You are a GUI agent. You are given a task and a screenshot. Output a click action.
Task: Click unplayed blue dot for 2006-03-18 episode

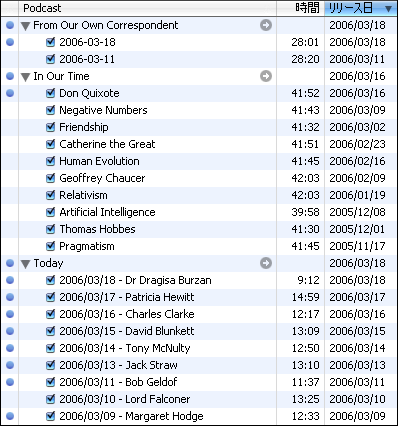[10, 42]
